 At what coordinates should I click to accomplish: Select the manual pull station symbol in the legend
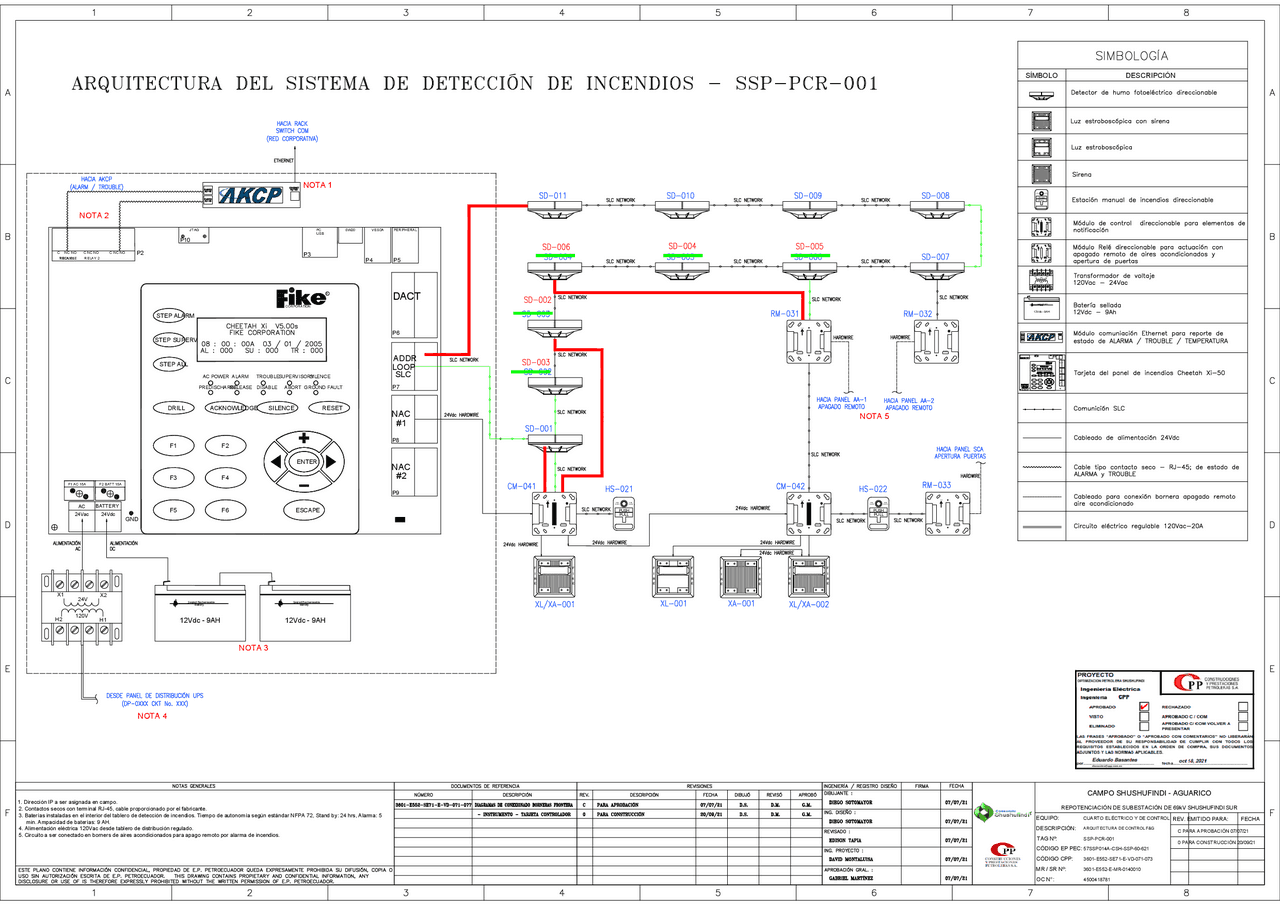[1041, 198]
